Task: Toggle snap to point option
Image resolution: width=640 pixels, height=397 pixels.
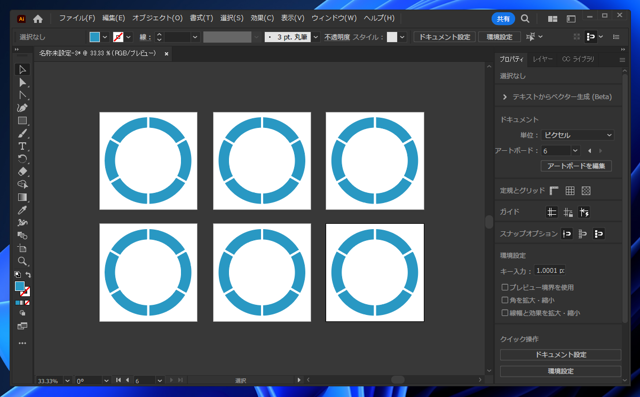Action: pos(567,234)
